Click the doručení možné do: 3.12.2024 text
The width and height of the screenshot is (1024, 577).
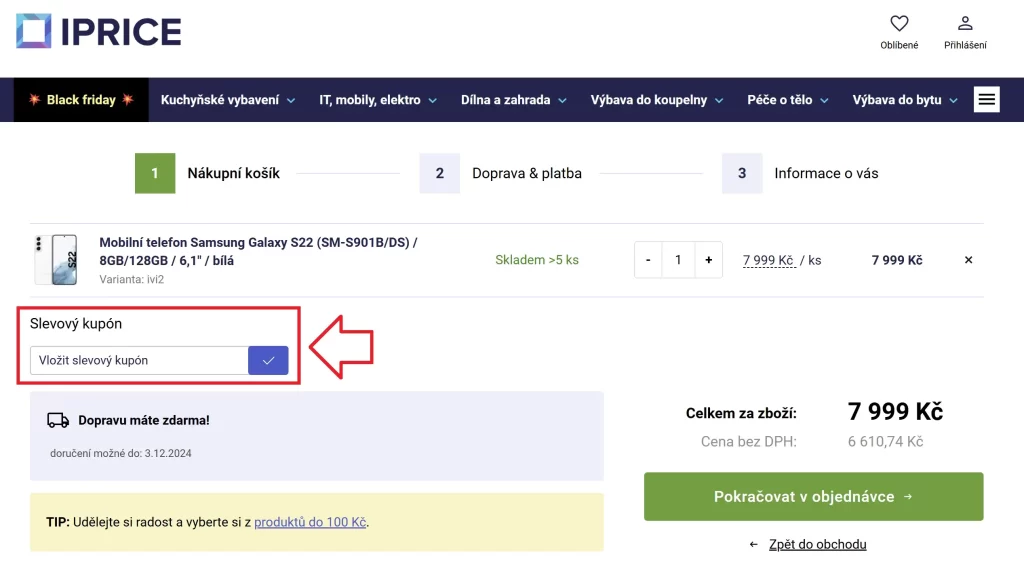coord(121,453)
